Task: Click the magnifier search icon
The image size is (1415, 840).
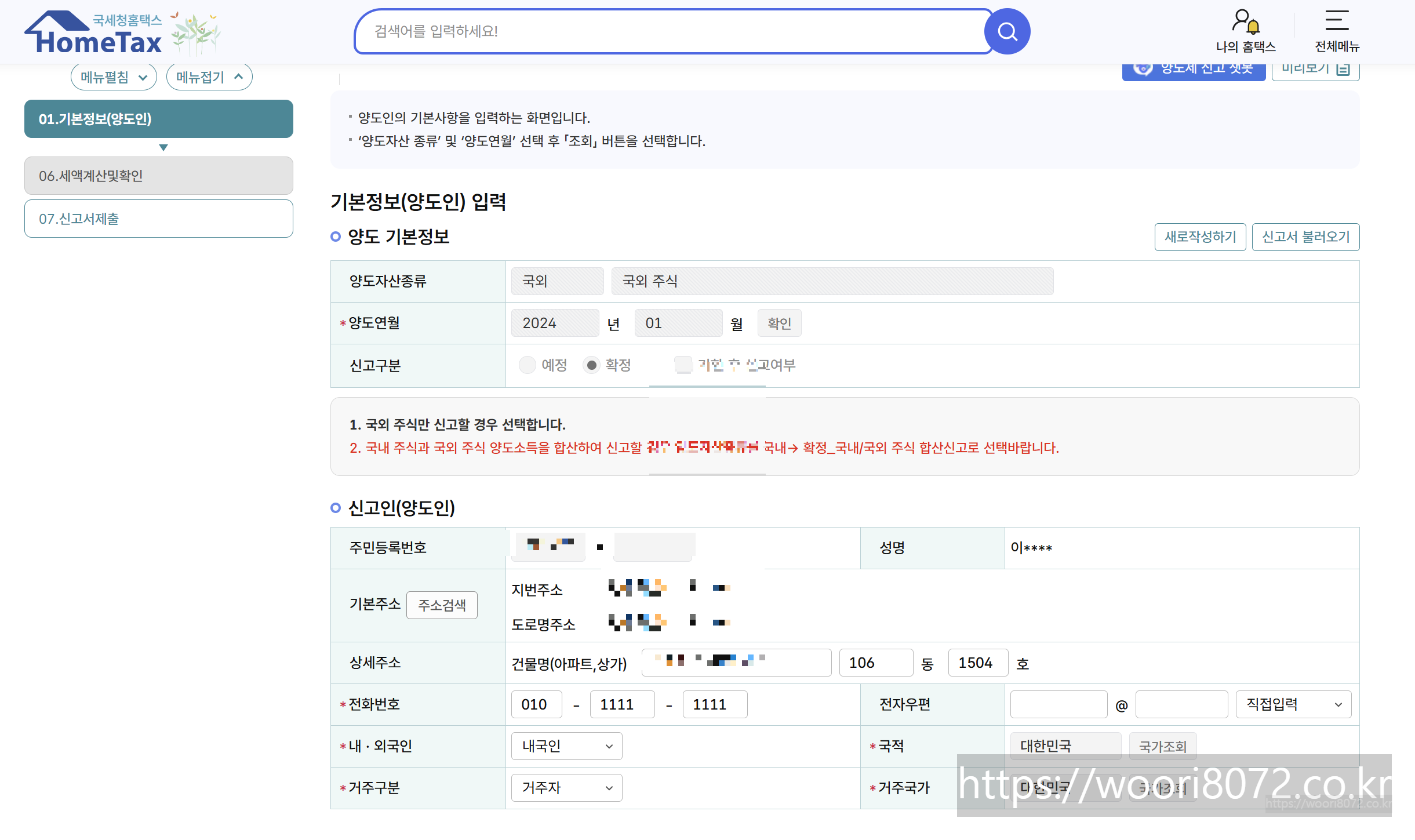Action: click(x=1007, y=31)
